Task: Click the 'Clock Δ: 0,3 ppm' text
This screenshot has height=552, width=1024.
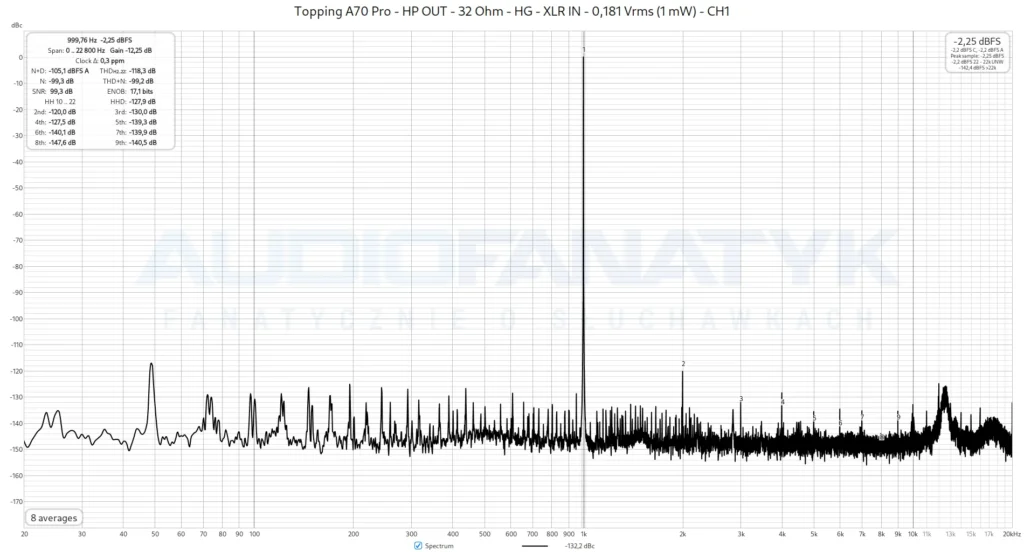Action: (99, 61)
